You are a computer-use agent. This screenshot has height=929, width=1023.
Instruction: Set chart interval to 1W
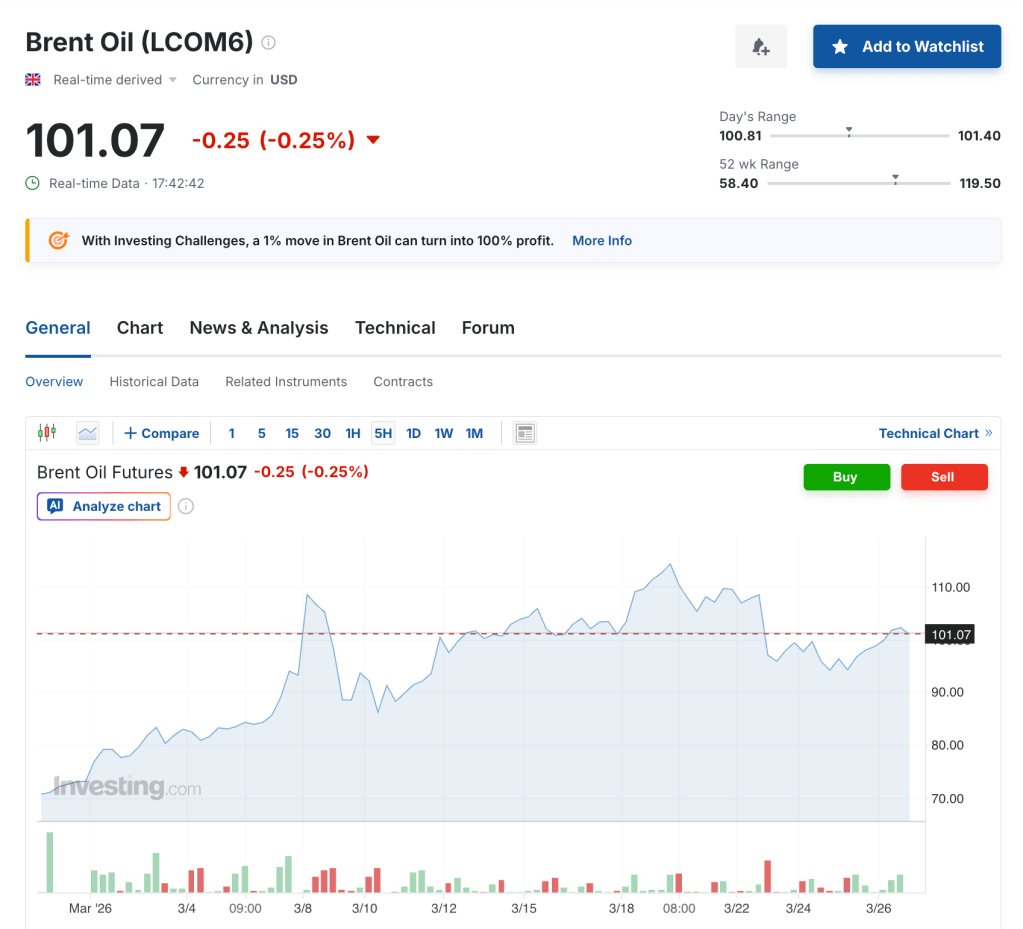(x=444, y=433)
